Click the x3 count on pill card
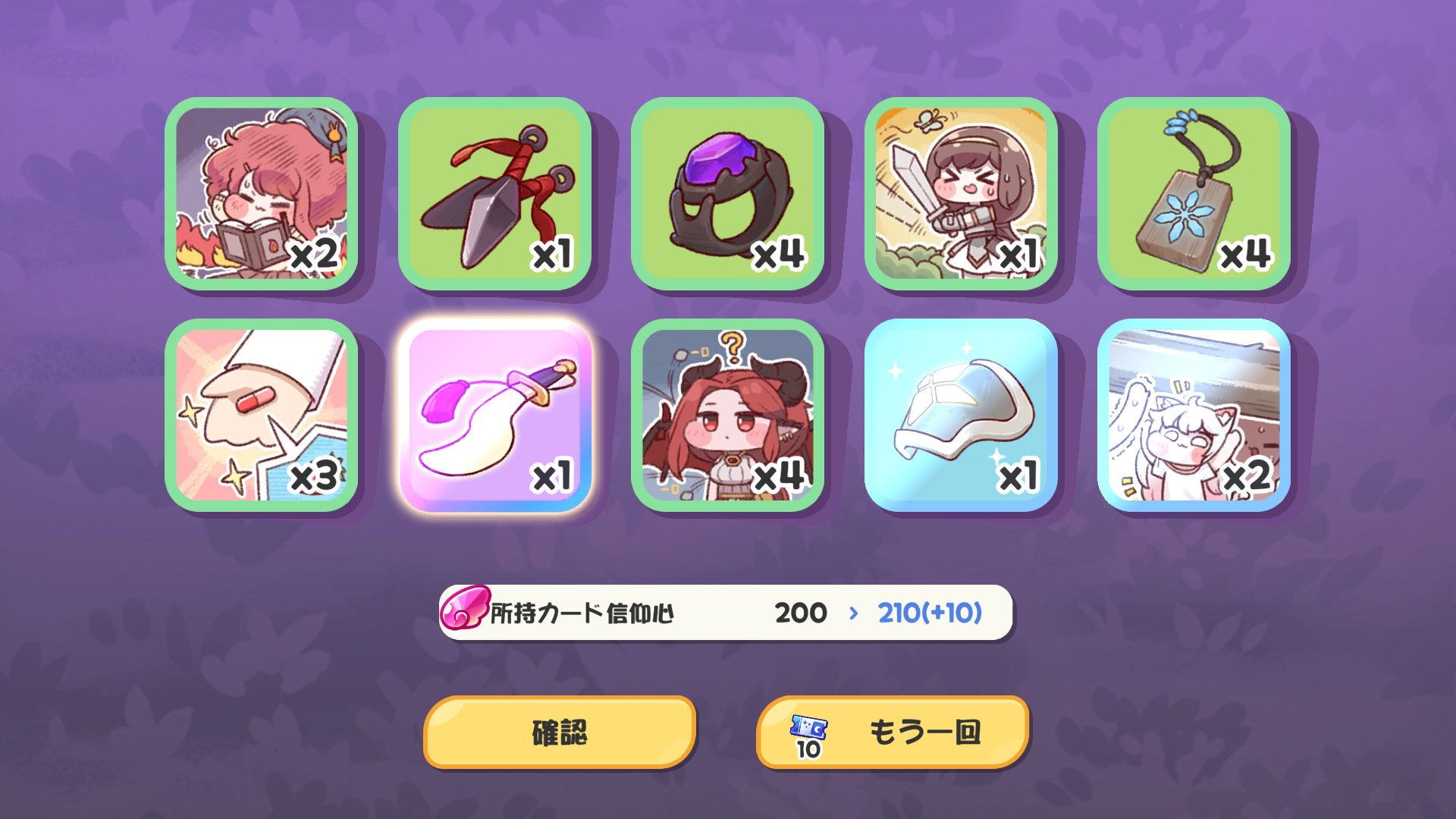1456x819 pixels. point(314,477)
